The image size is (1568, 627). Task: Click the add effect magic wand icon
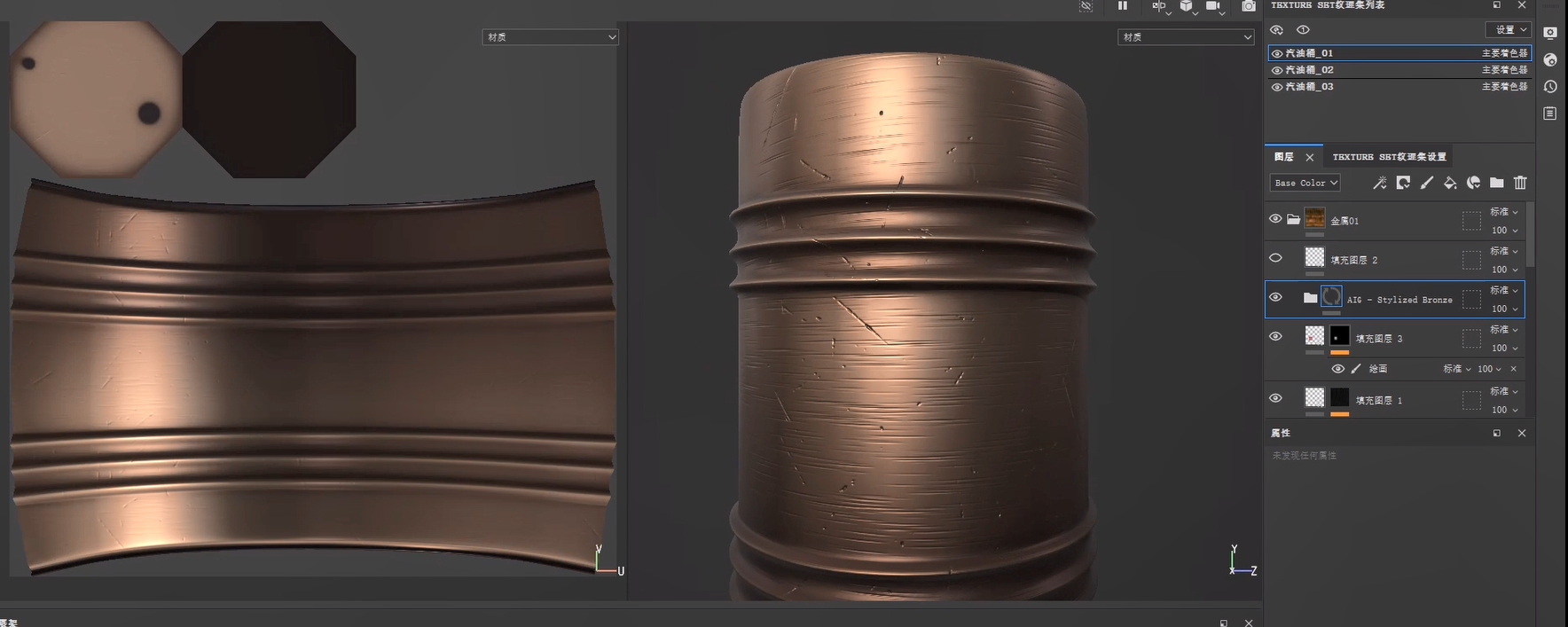coord(1379,183)
